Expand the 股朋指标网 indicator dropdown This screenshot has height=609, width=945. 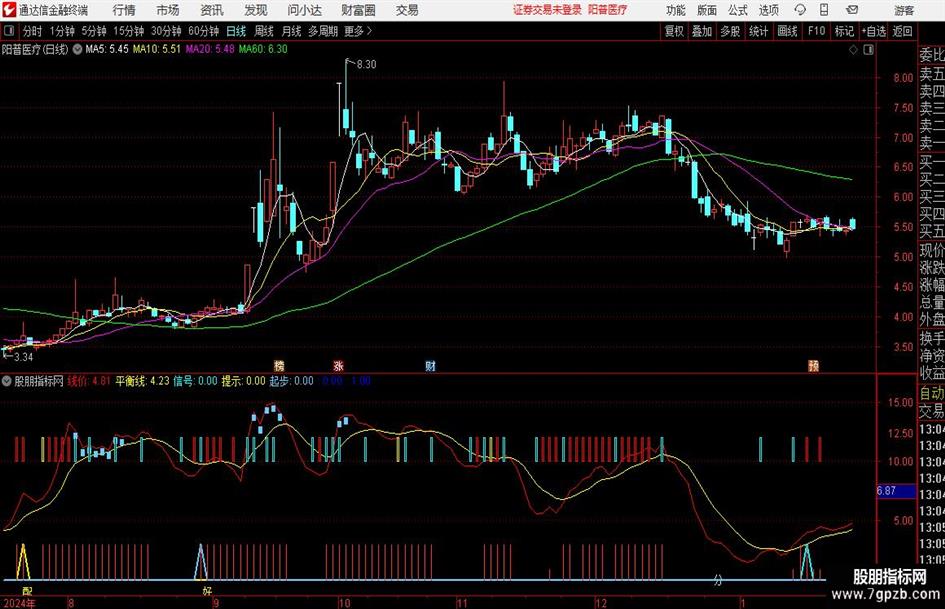[x=7, y=381]
